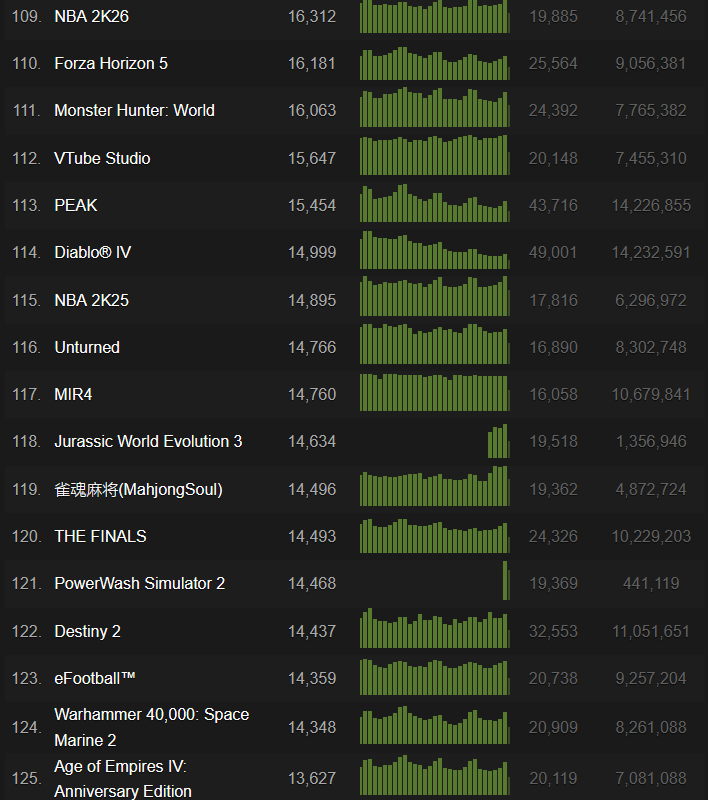Click PowerWash Simulator 2 single-bar chart
This screenshot has width=708, height=800.
tap(505, 581)
